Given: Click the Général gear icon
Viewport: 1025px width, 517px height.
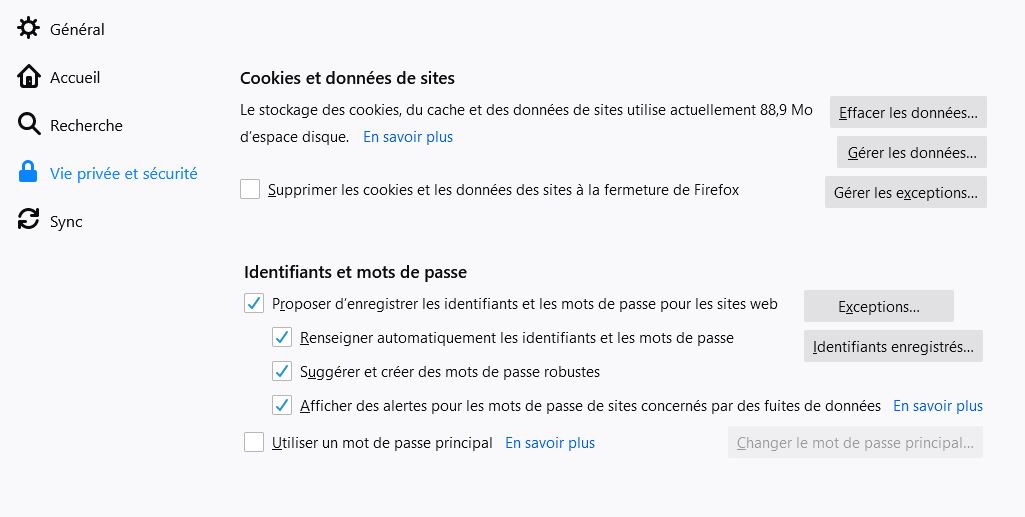Looking at the screenshot, I should coord(29,29).
